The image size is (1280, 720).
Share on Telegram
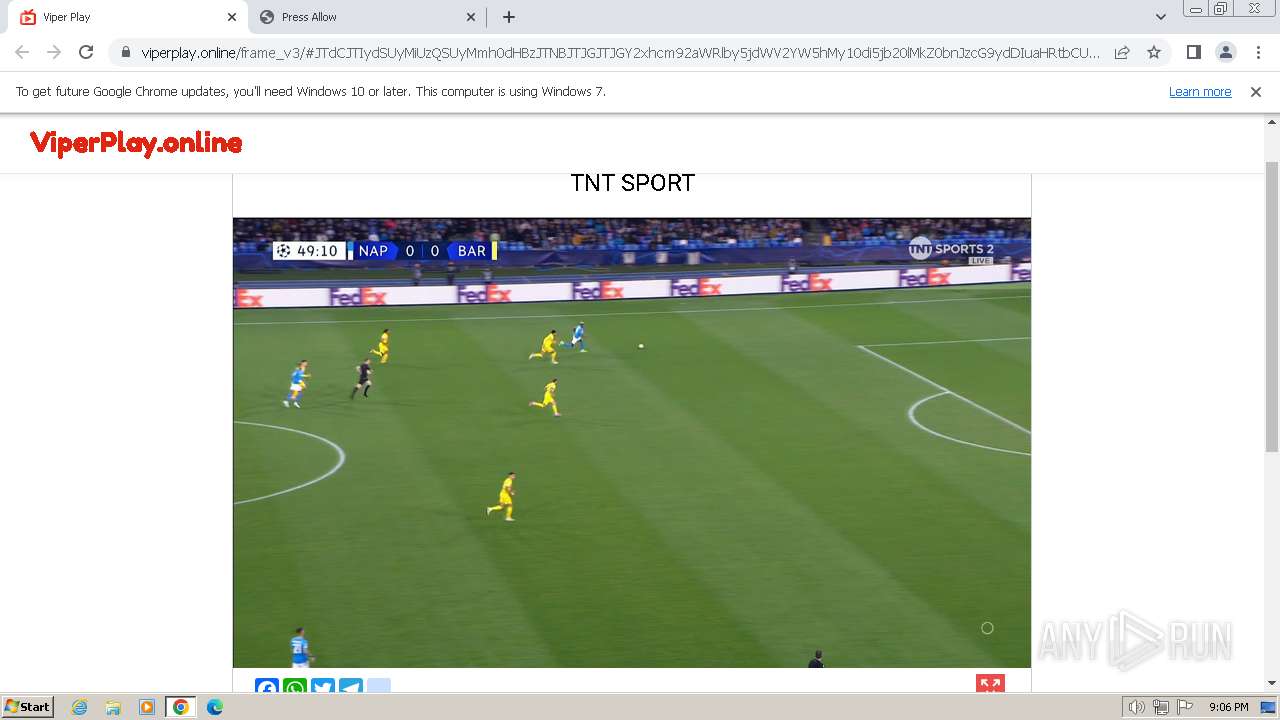pyautogui.click(x=351, y=686)
